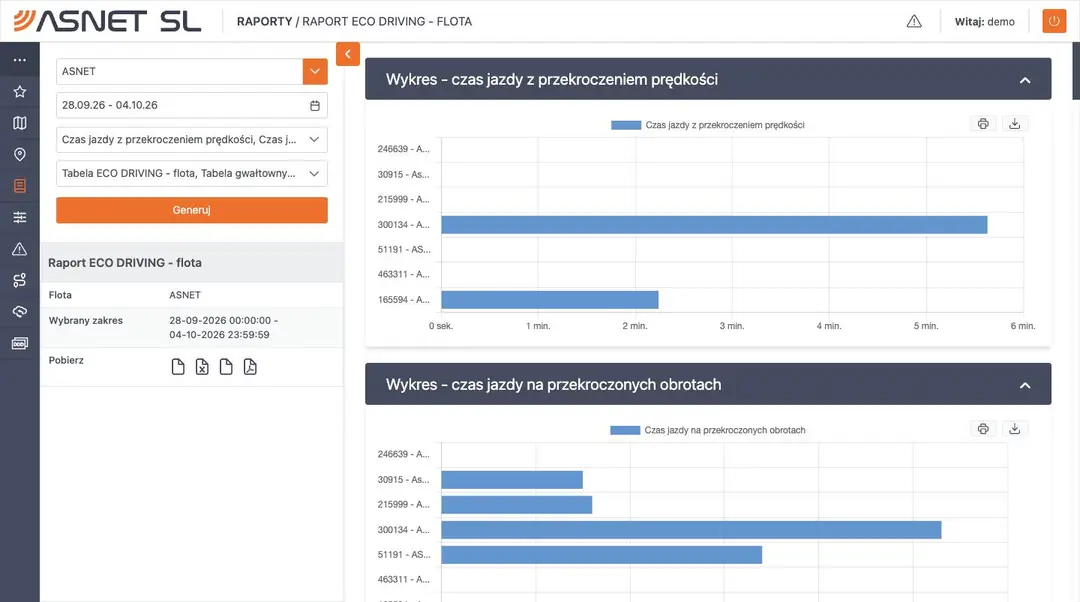Click the '246639 - A...' label in the speeding chart
The height and width of the screenshot is (602, 1080).
(x=404, y=149)
